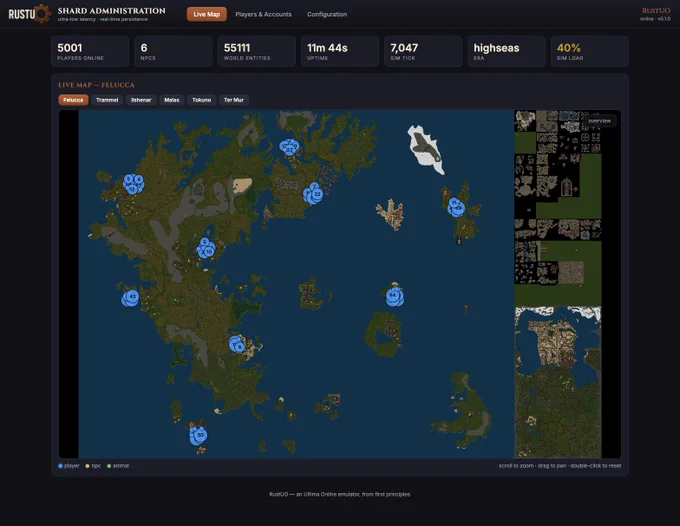
Task: Click the 55111 World Entities card
Action: [257, 51]
